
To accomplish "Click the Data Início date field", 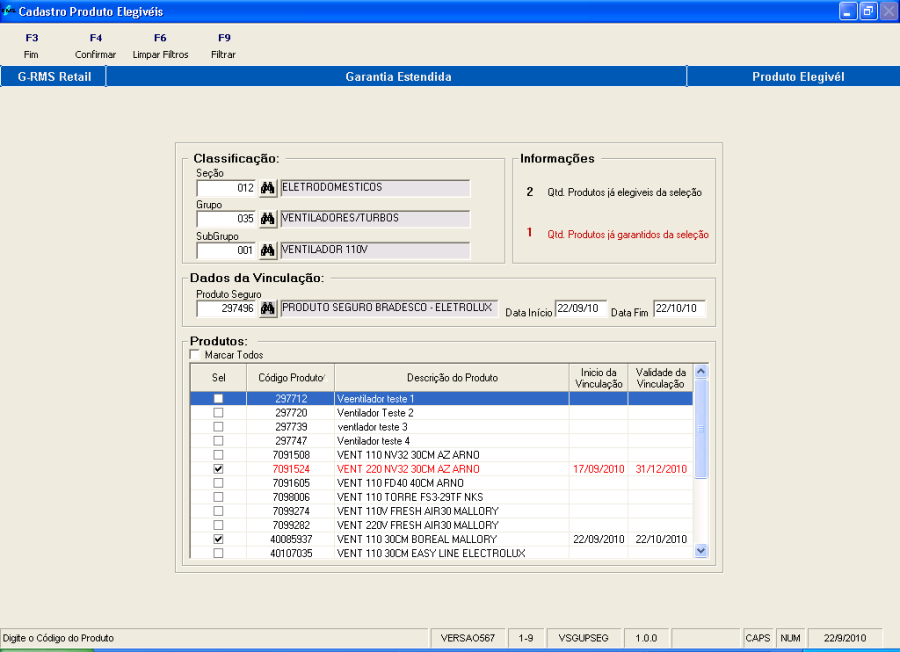I will click(x=580, y=308).
